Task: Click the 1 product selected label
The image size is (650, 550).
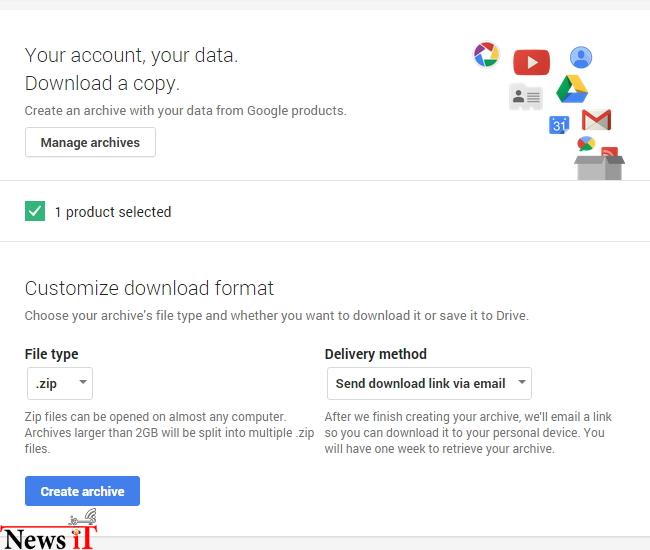Action: (x=113, y=212)
